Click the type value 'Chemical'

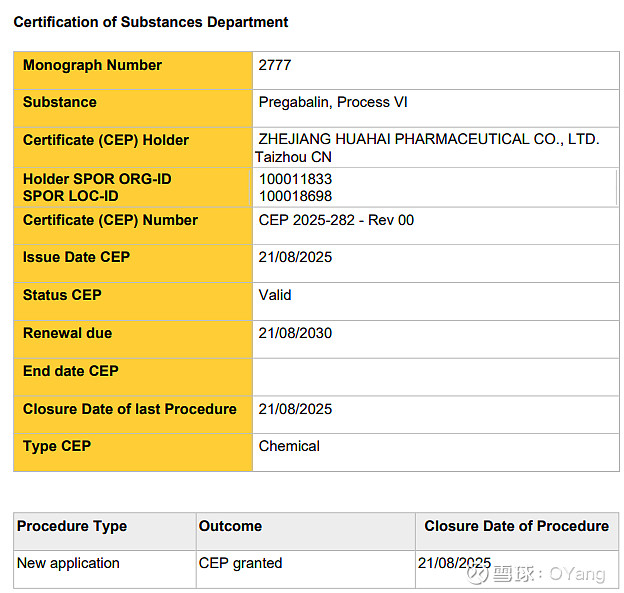[x=289, y=446]
